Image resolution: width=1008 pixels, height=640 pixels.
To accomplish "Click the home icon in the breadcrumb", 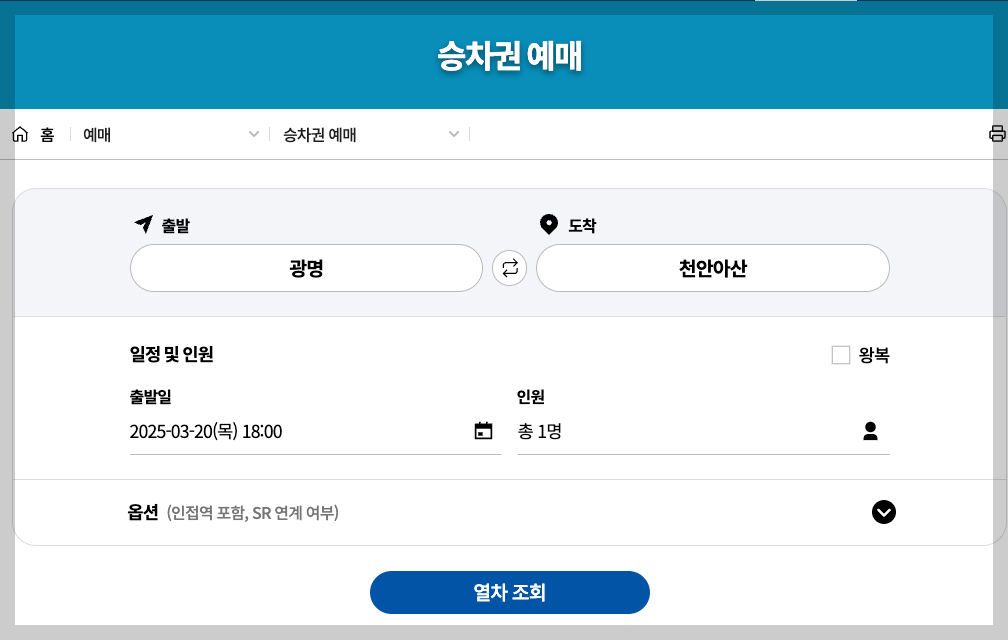I will click(19, 134).
